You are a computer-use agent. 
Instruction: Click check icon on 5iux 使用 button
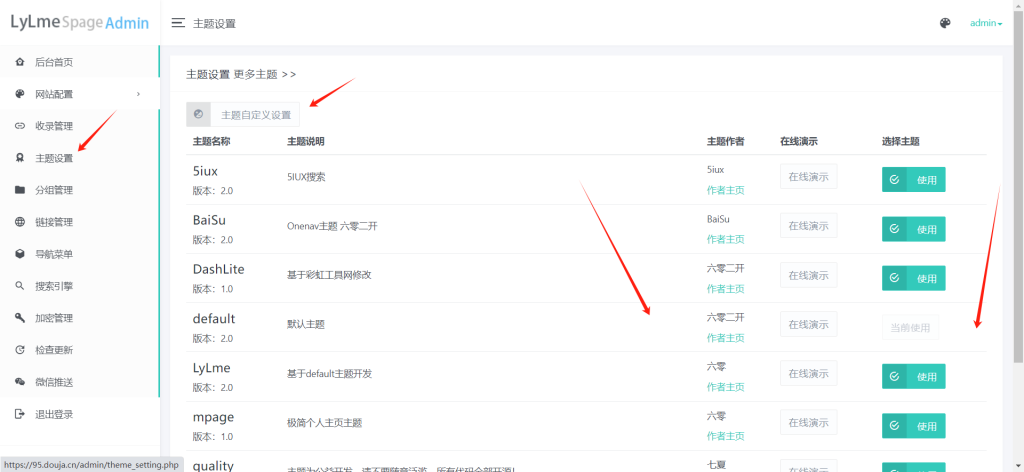click(895, 180)
